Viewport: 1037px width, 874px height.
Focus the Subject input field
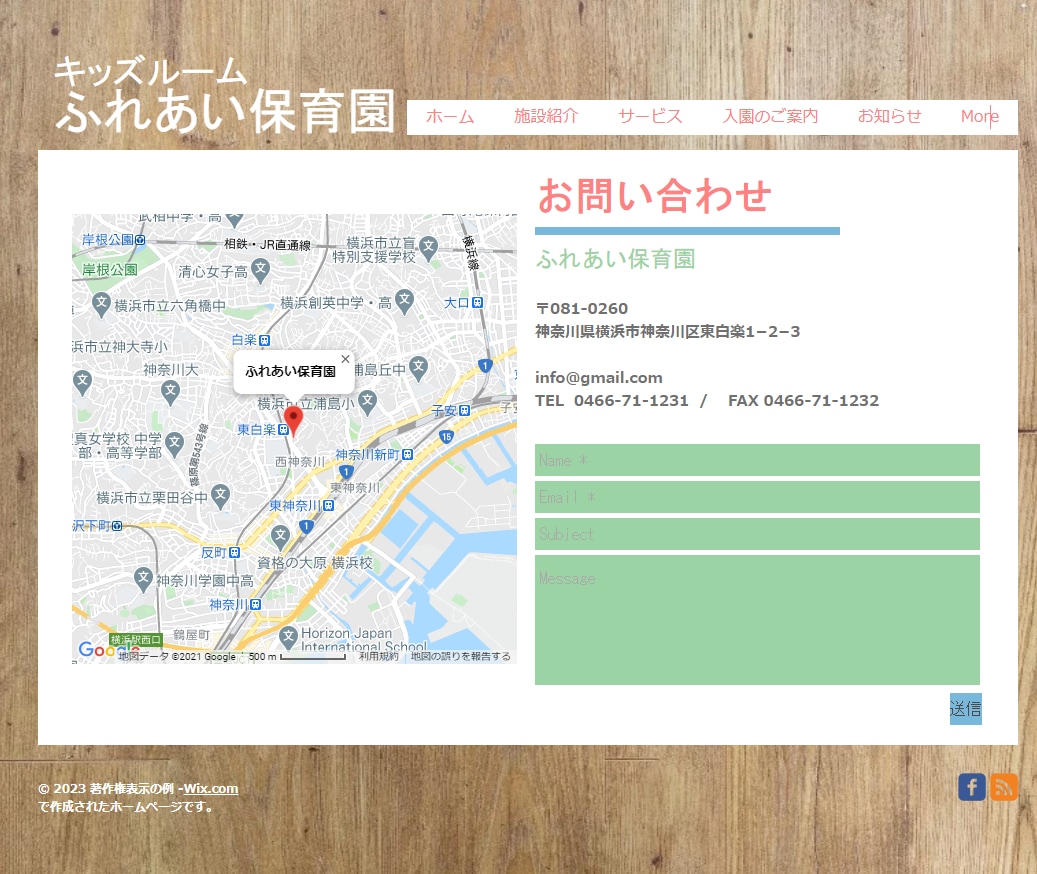pos(757,534)
